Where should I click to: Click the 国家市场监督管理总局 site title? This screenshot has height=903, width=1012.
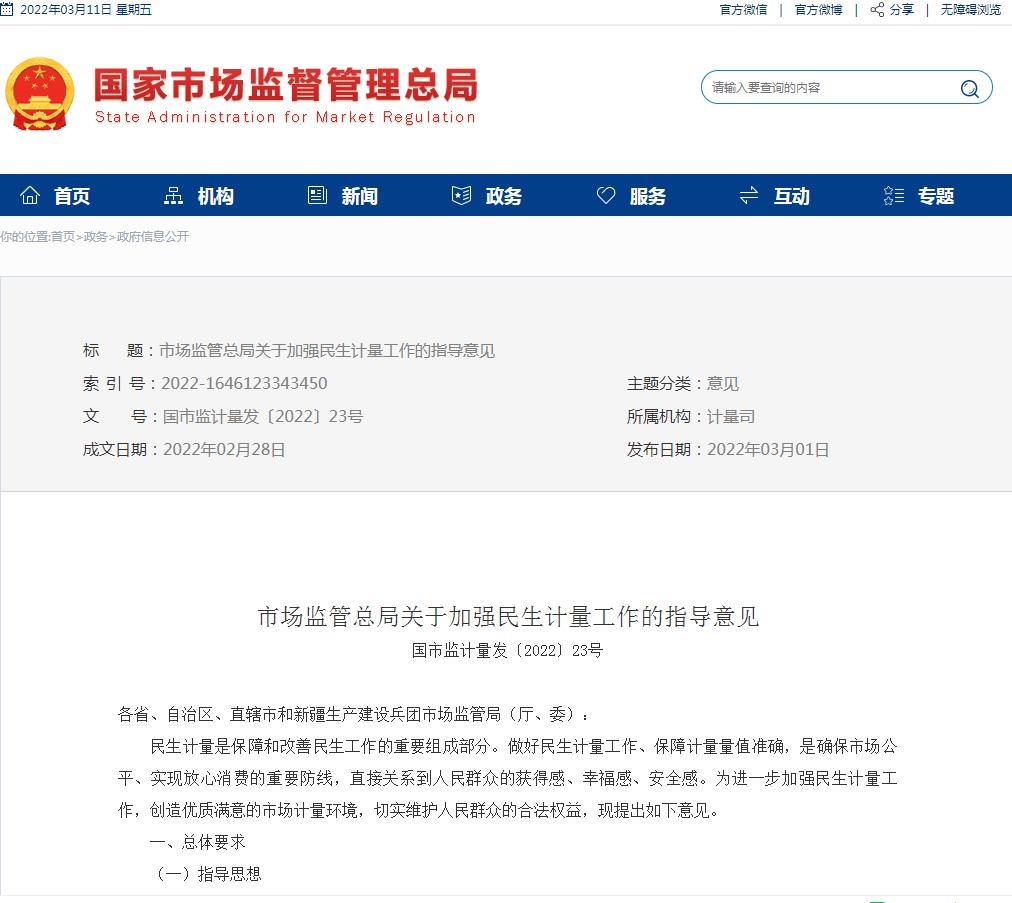tap(285, 86)
